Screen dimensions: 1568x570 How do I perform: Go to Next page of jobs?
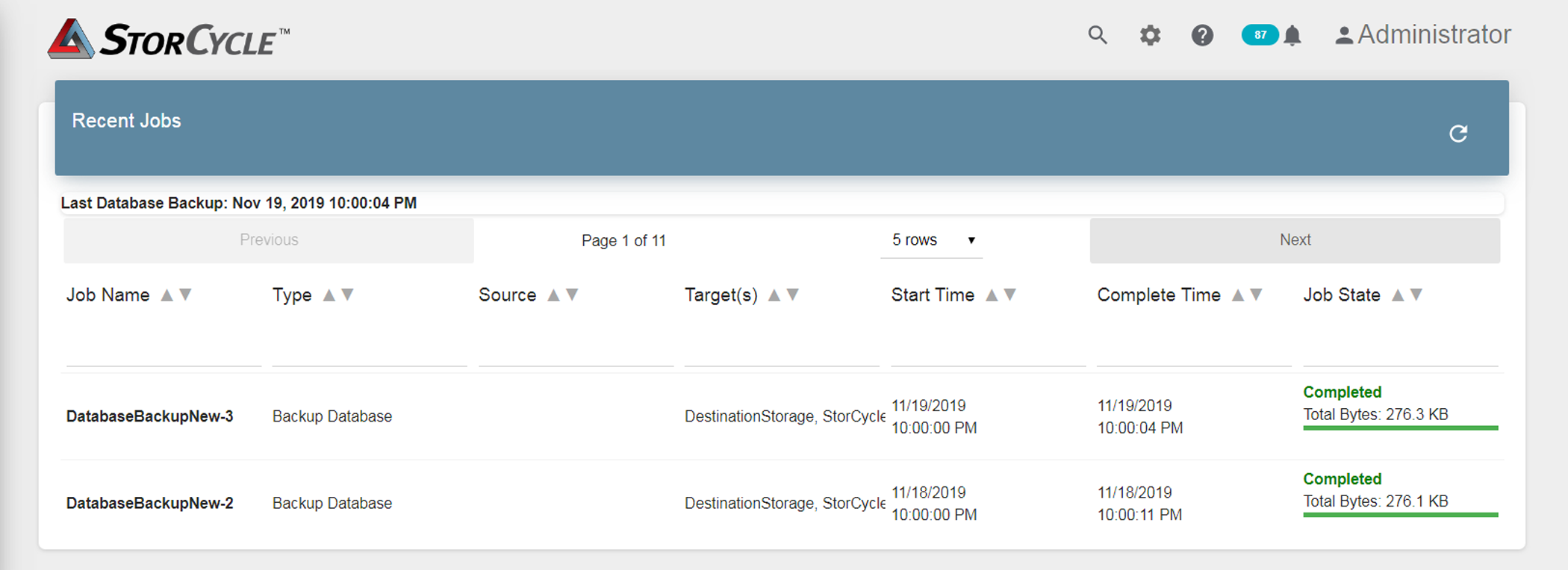[1295, 240]
